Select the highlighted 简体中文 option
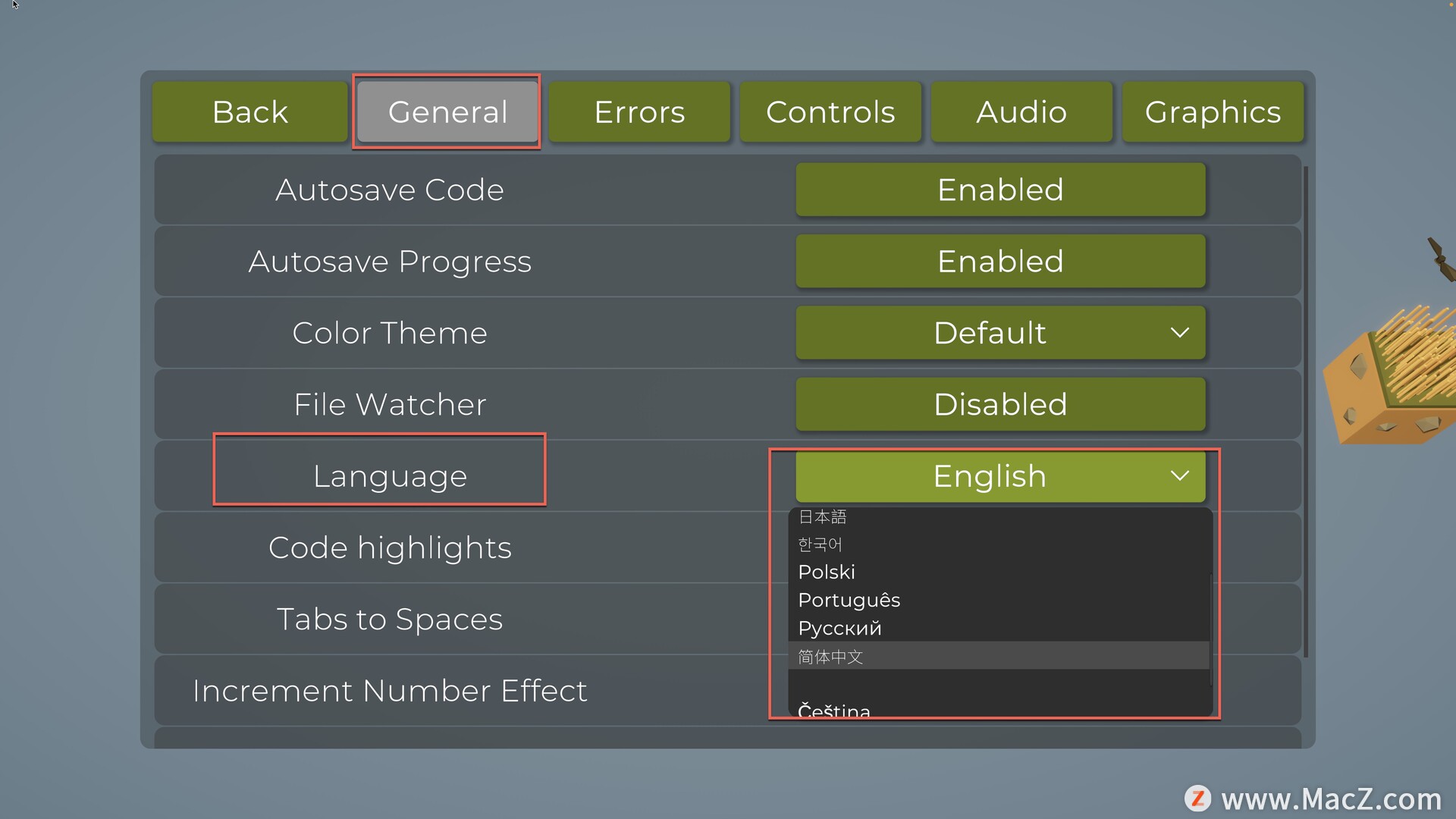1456x819 pixels. pyautogui.click(x=831, y=657)
